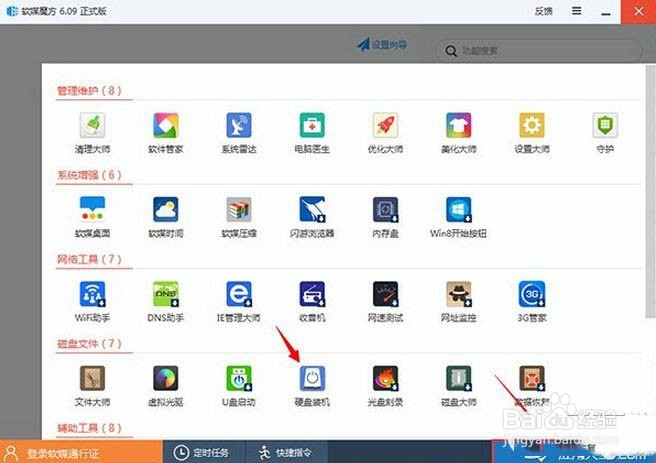Click 设置向导 setup wizard link
This screenshot has height=463, width=656.
[x=382, y=44]
